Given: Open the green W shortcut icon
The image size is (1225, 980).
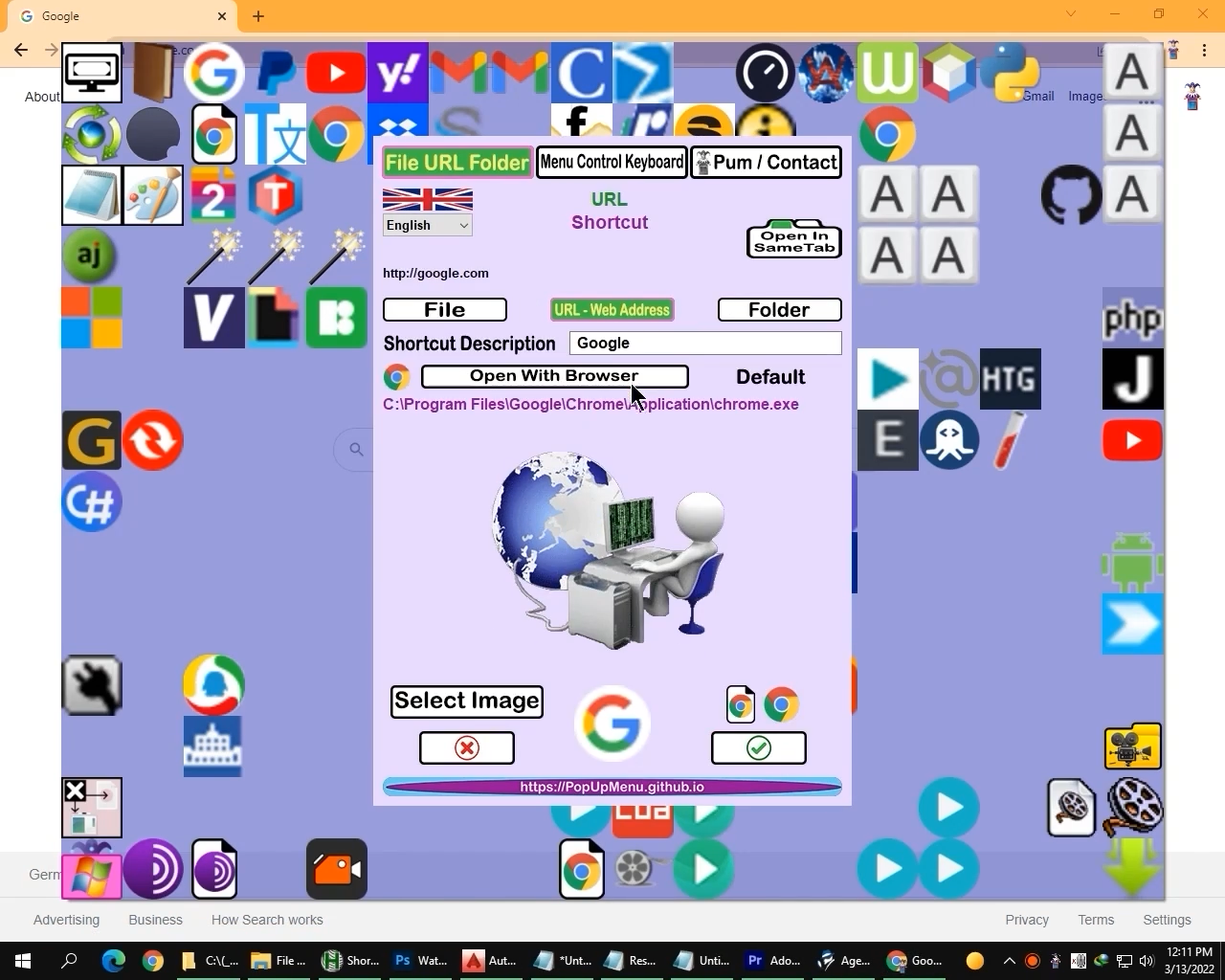Looking at the screenshot, I should coord(888,73).
